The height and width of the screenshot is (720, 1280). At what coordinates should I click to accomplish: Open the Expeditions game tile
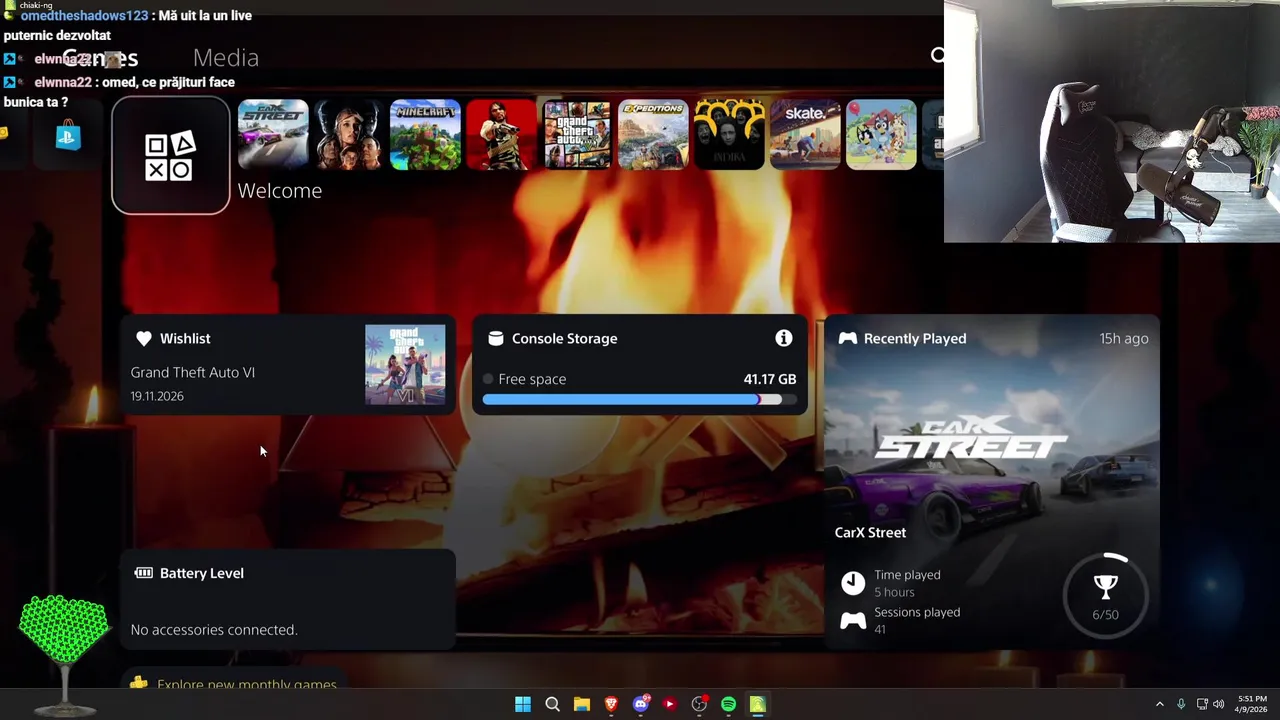coord(653,134)
